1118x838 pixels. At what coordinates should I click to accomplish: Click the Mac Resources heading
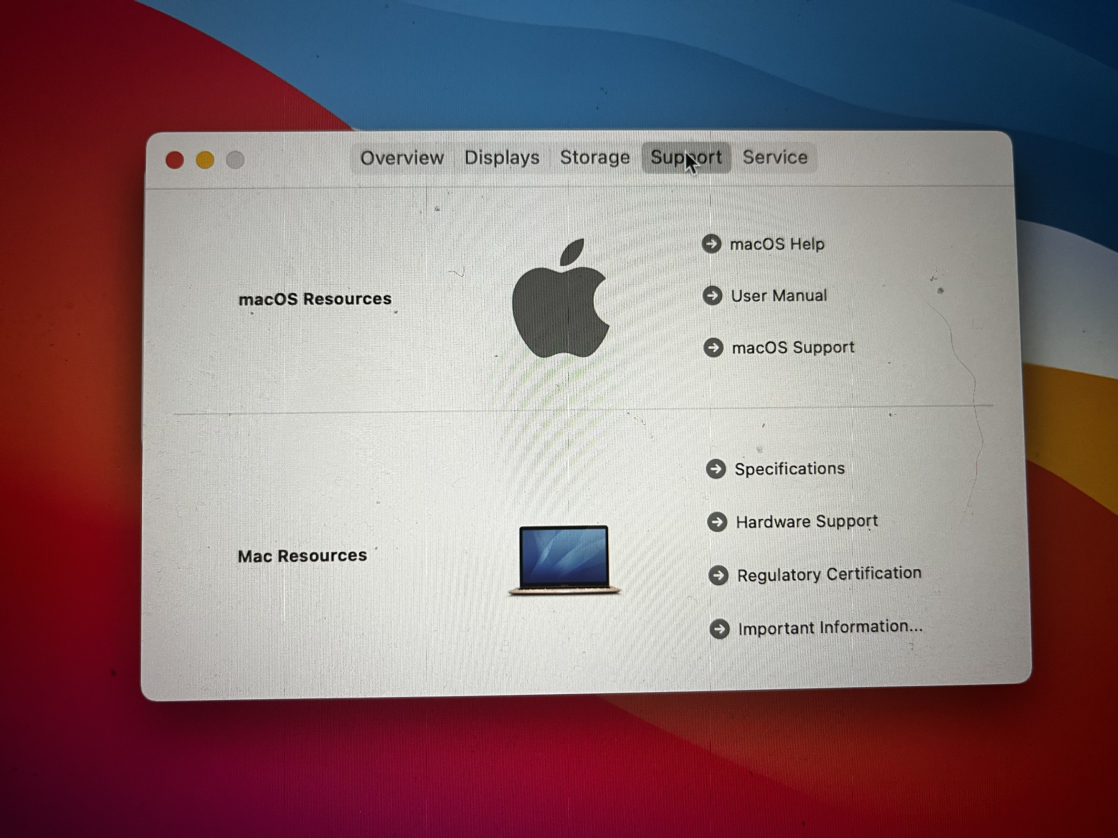(302, 556)
